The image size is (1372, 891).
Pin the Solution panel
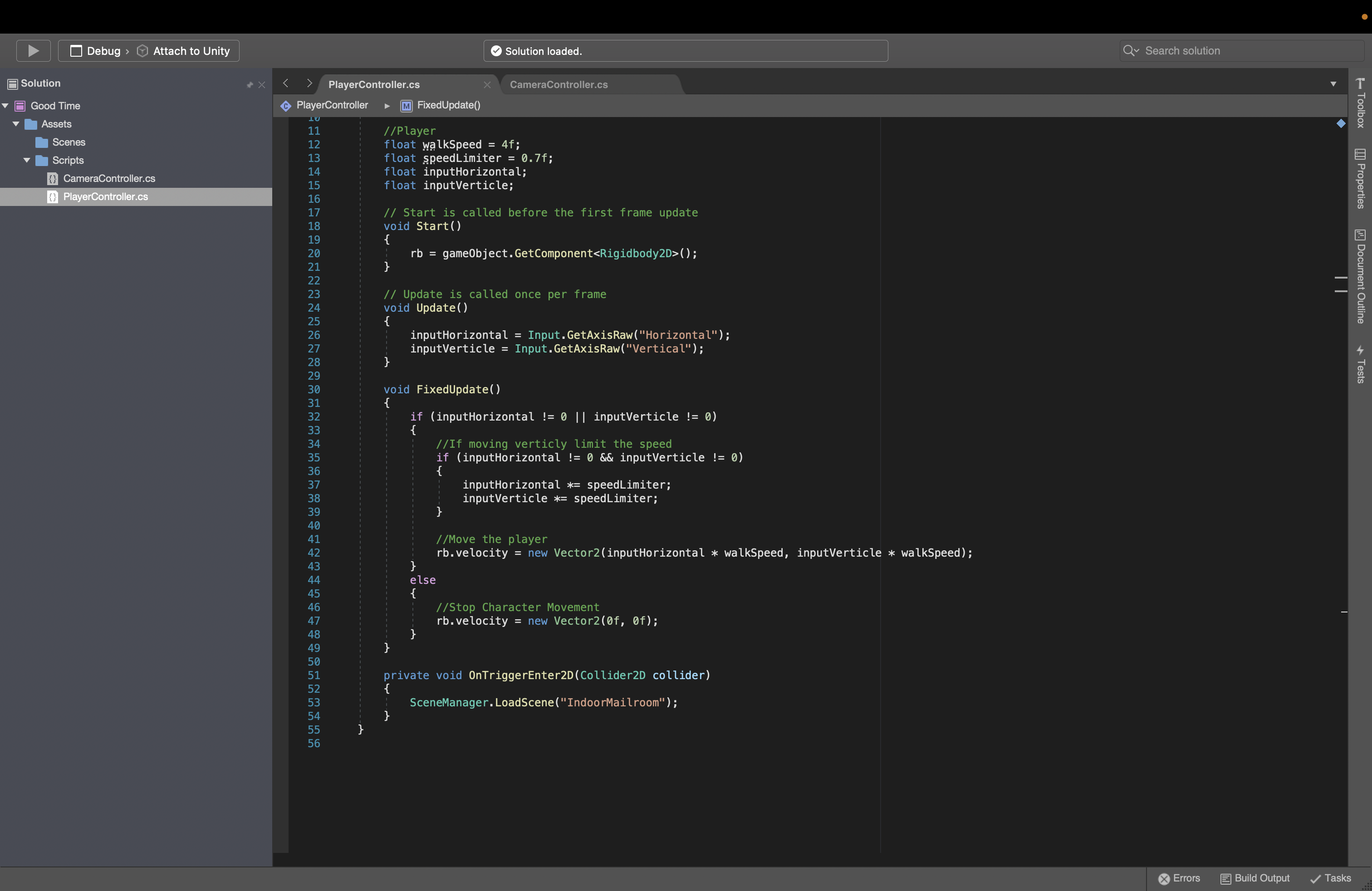[250, 85]
